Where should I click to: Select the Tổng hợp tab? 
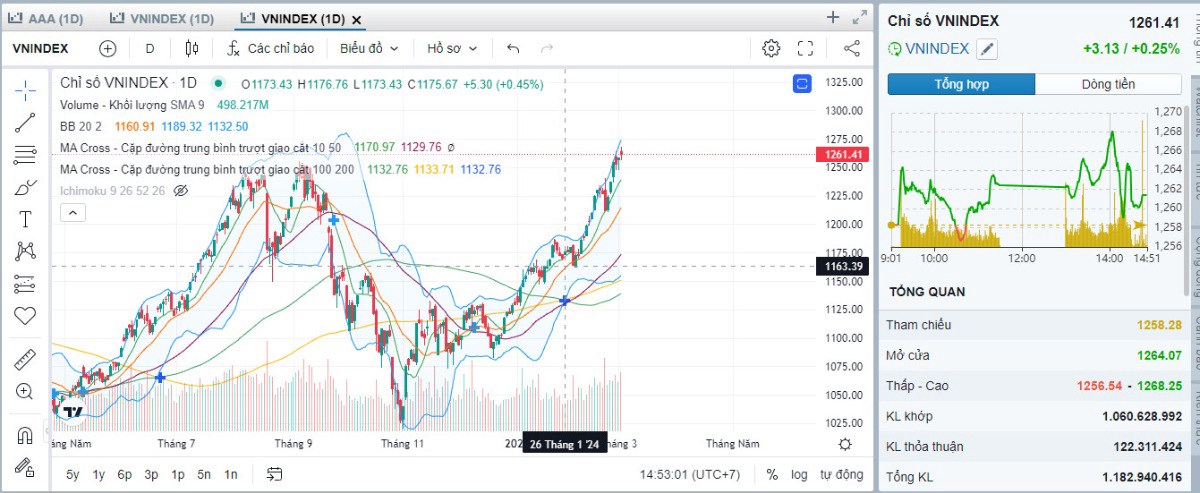pos(962,84)
